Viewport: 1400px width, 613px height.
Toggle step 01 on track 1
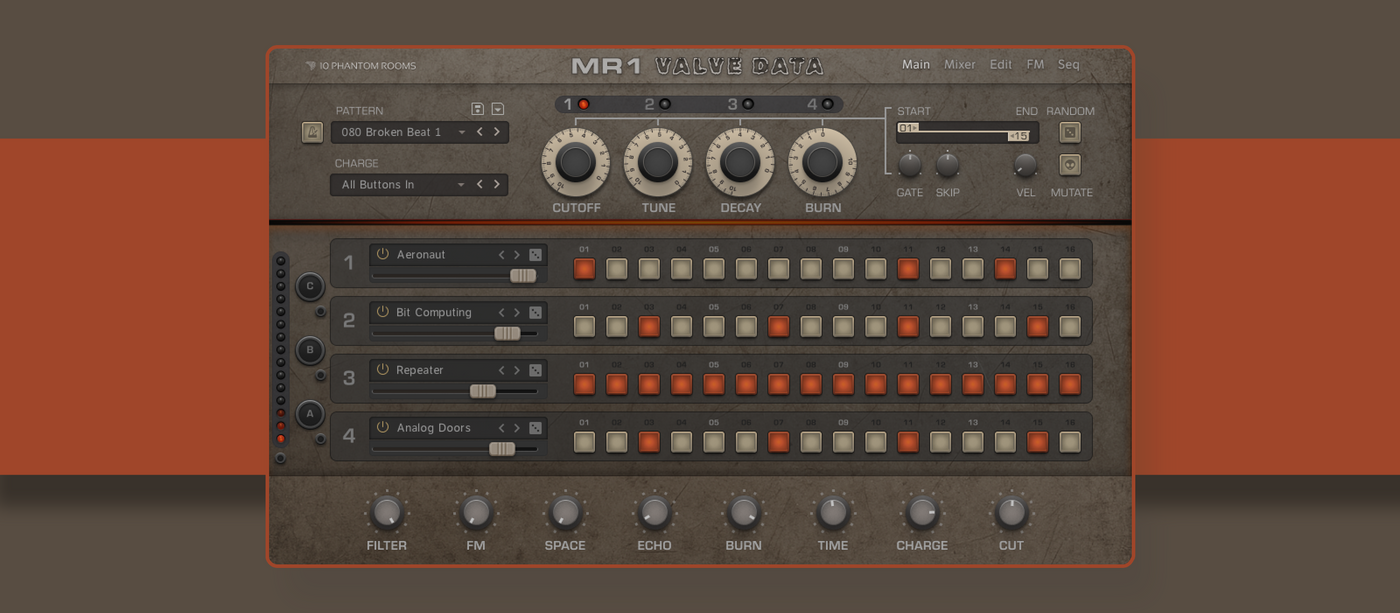point(584,269)
